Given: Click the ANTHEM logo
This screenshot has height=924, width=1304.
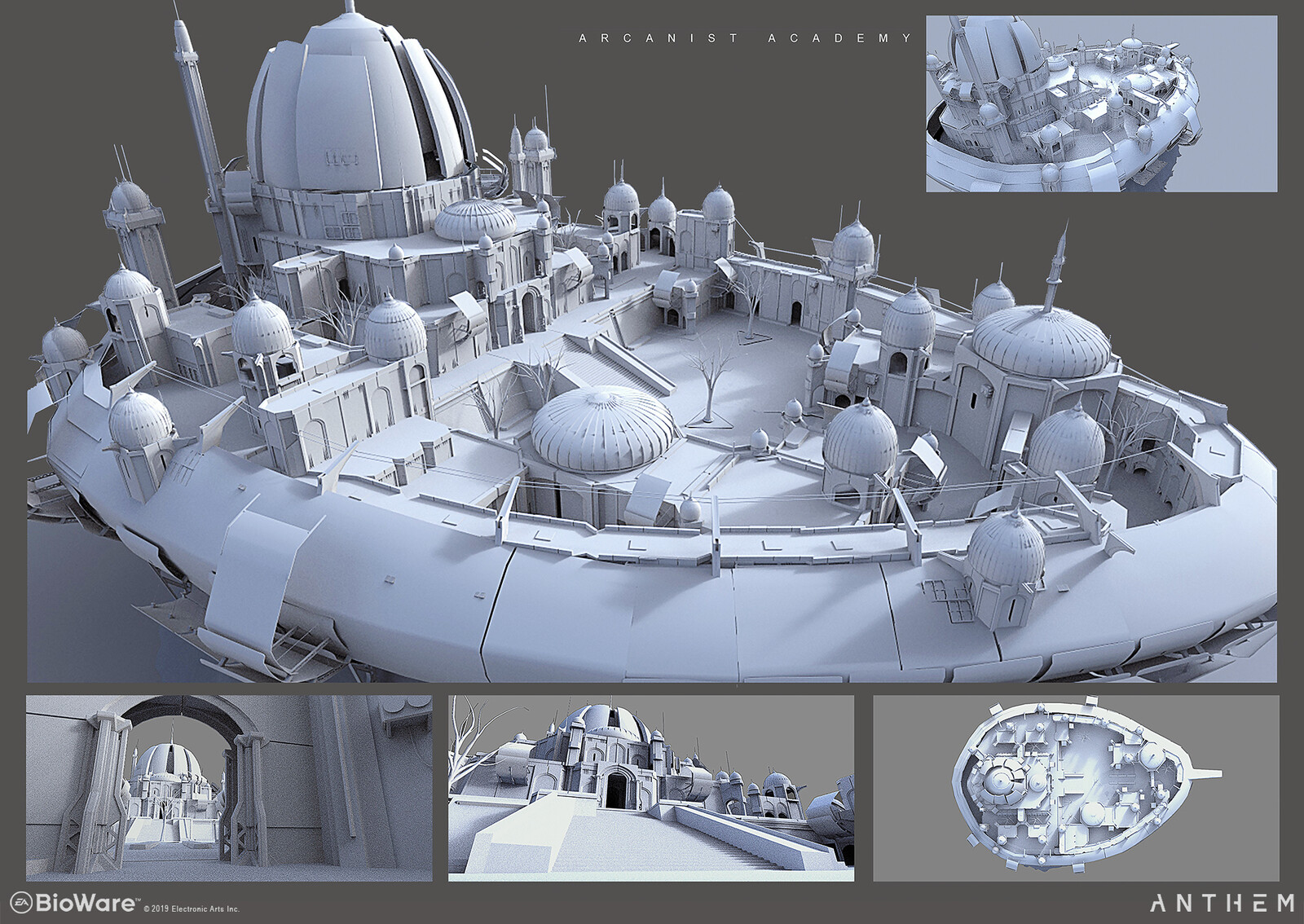Looking at the screenshot, I should (1222, 903).
